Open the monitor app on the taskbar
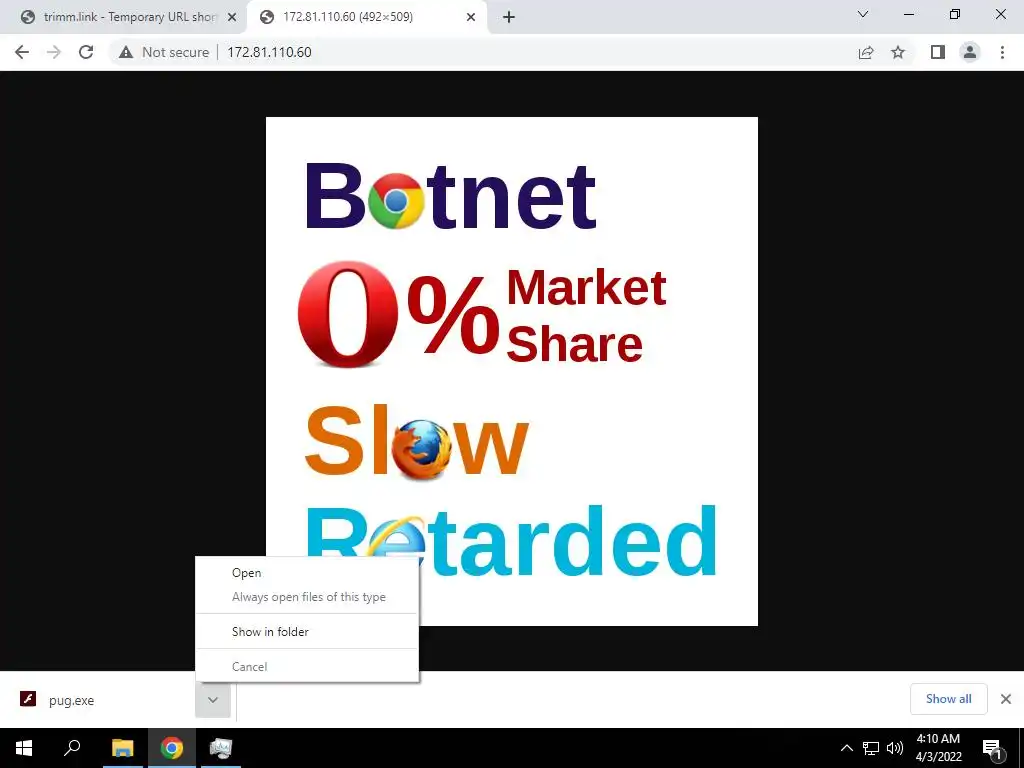Image resolution: width=1024 pixels, height=768 pixels. click(221, 748)
